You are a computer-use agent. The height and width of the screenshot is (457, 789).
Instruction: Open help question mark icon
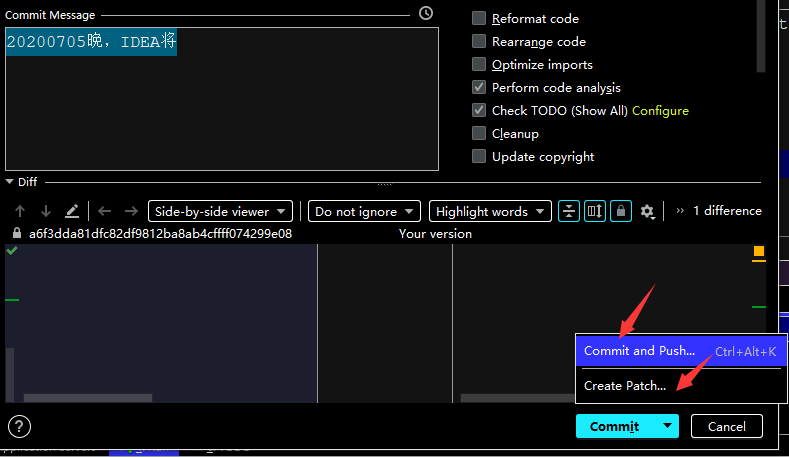(x=19, y=427)
